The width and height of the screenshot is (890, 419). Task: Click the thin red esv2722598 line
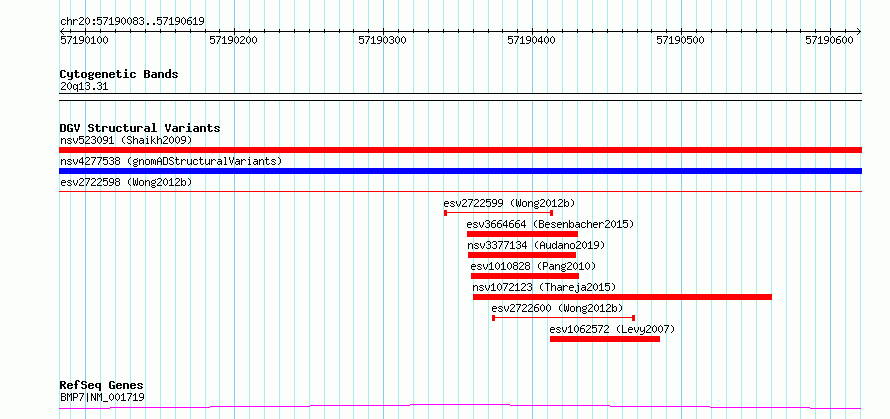(460, 192)
